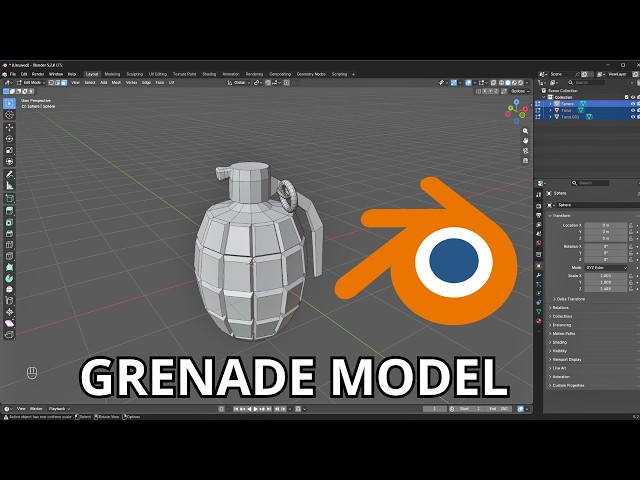Select the Measure tool

pos(9,186)
